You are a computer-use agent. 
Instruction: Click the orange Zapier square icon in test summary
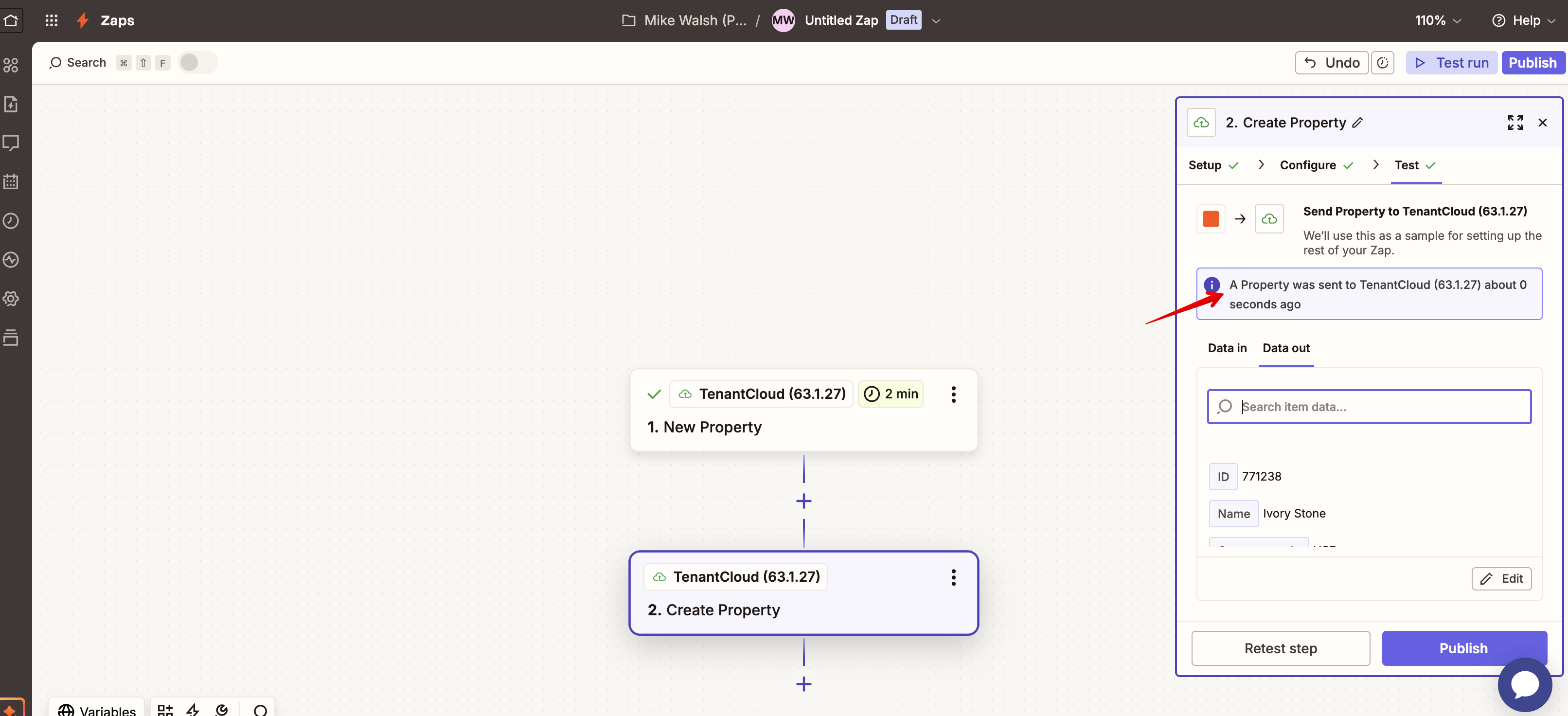pyautogui.click(x=1211, y=218)
